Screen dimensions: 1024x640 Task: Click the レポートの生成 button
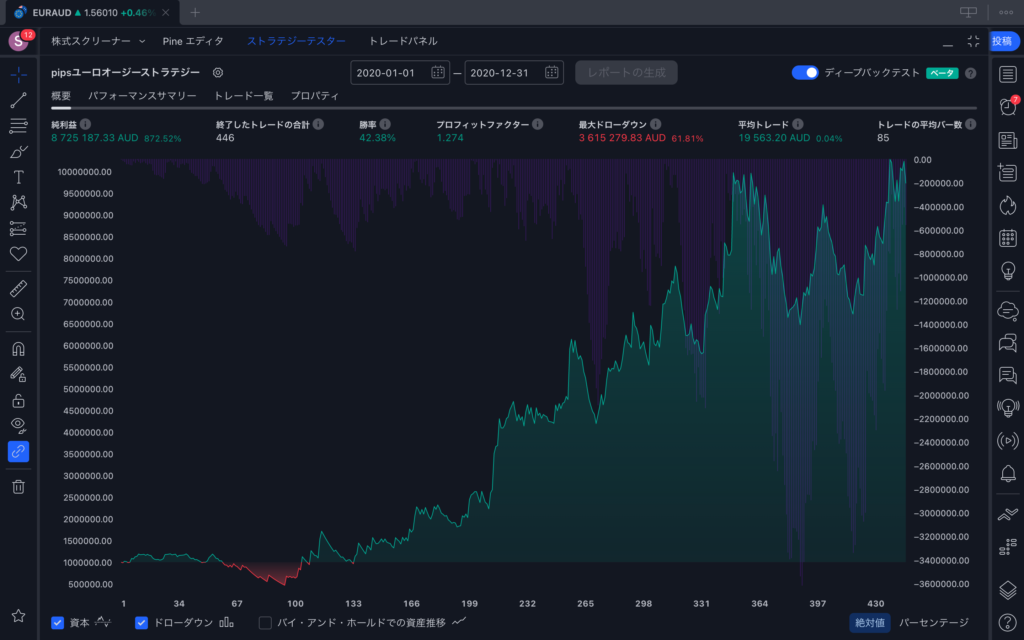click(x=626, y=72)
